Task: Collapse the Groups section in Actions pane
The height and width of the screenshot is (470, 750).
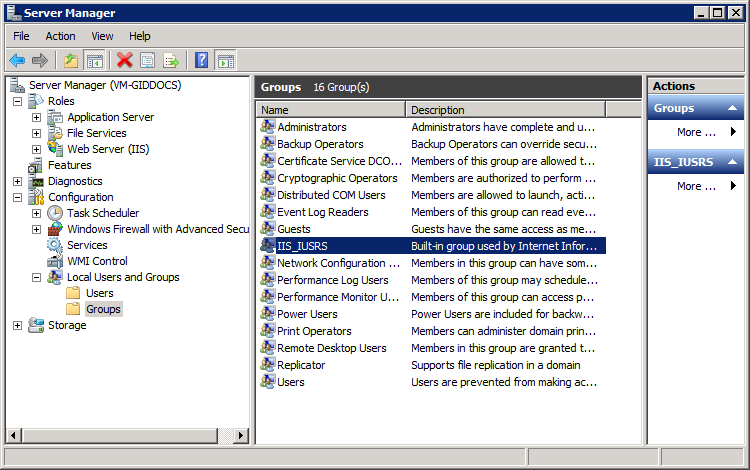Action: (x=733, y=108)
